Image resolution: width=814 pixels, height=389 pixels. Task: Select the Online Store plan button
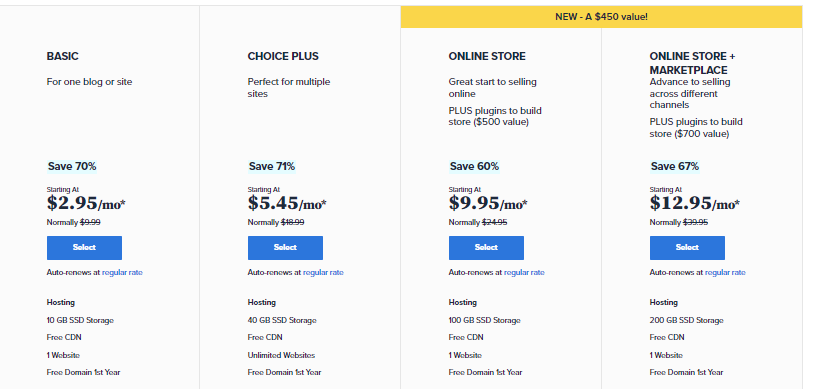486,248
